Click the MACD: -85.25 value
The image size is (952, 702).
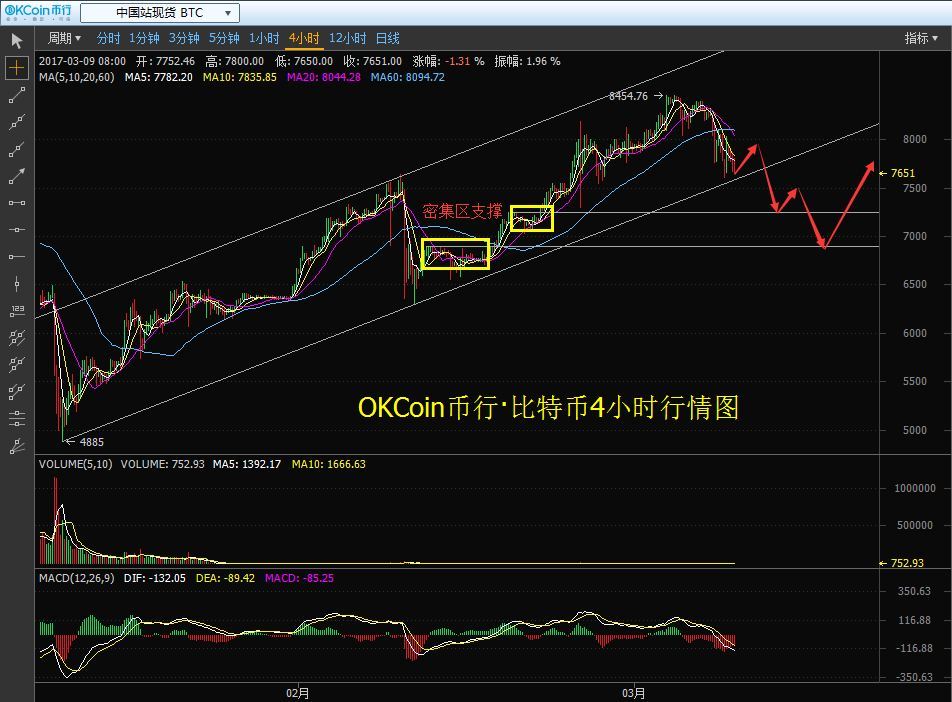coord(299,578)
